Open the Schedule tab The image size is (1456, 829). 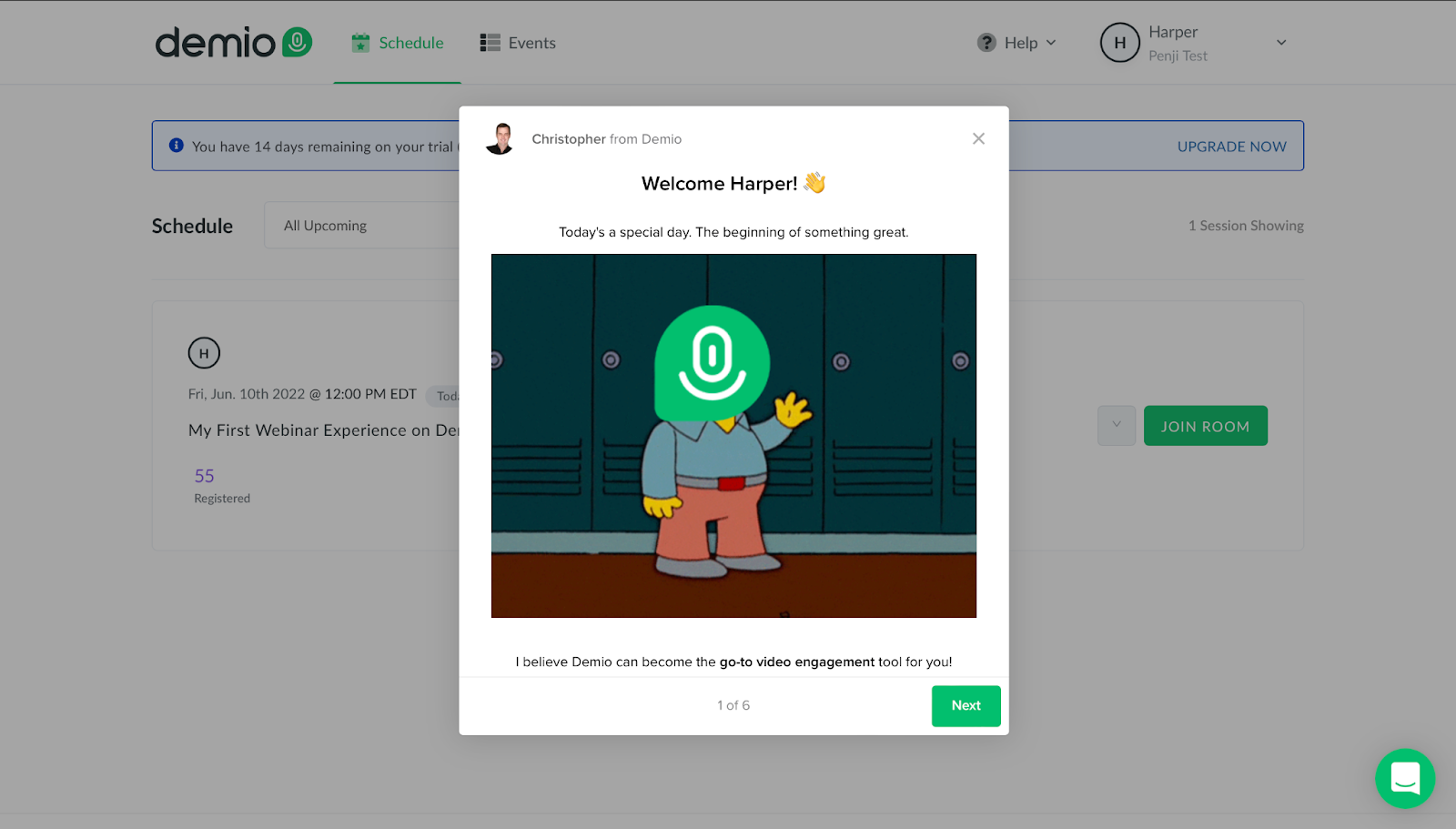point(398,43)
